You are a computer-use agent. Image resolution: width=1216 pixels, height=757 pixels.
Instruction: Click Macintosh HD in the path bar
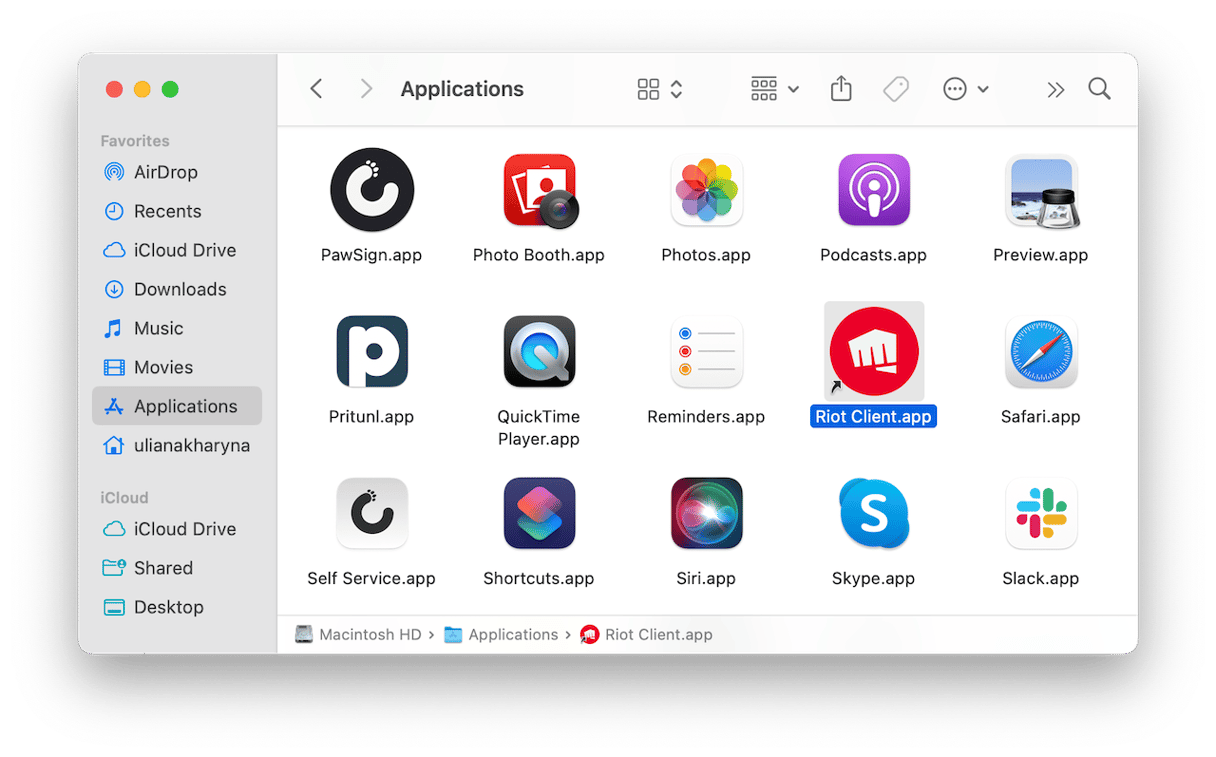click(x=358, y=634)
